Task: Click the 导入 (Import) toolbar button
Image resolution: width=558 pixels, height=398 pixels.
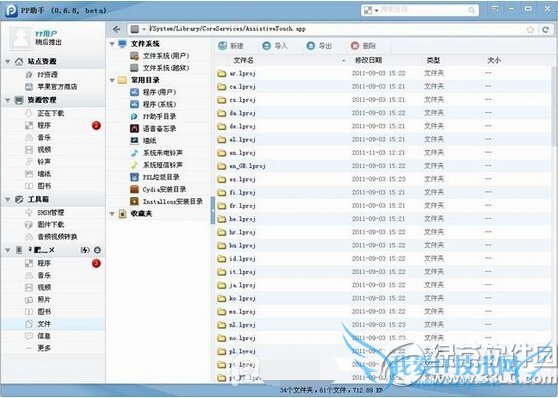Action: 275,46
